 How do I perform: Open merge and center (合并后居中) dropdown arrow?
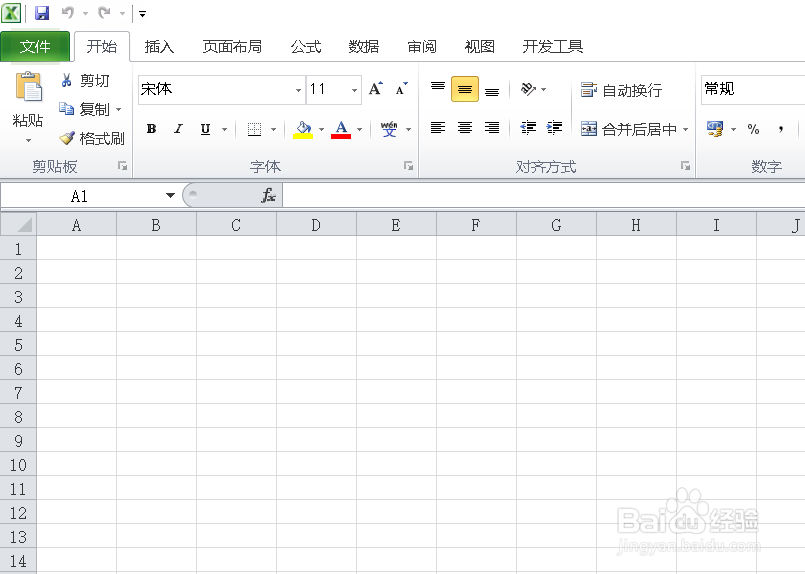pos(686,129)
